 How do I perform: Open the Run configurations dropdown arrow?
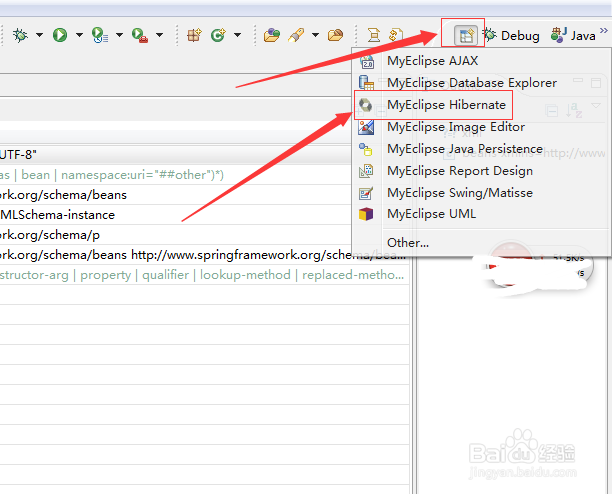[79, 35]
